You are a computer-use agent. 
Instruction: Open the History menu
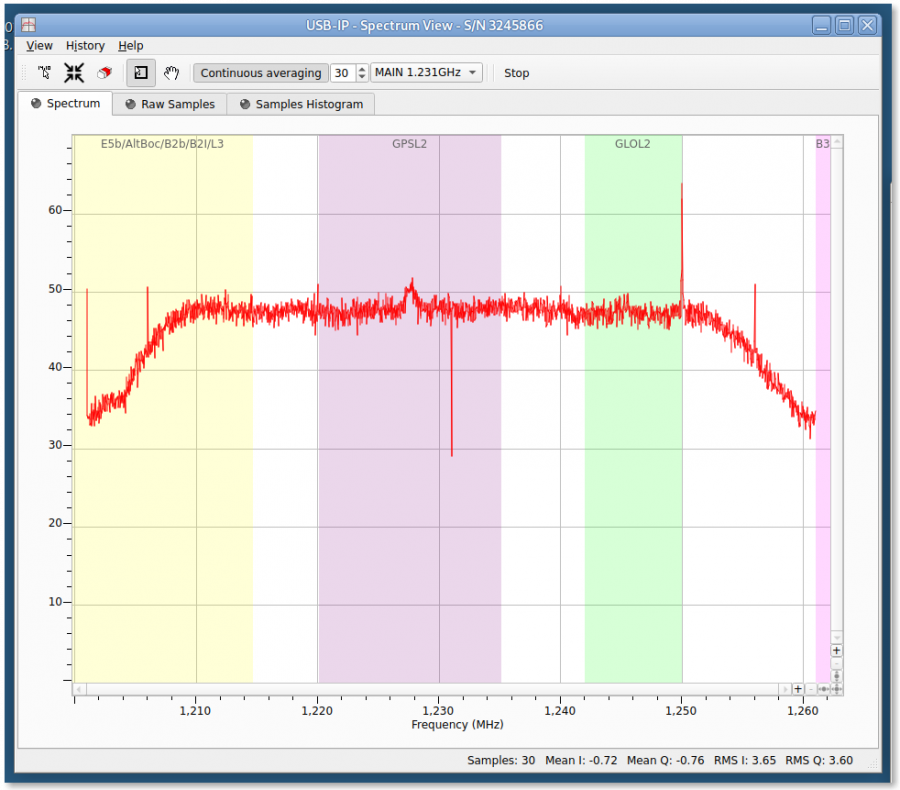coord(85,45)
